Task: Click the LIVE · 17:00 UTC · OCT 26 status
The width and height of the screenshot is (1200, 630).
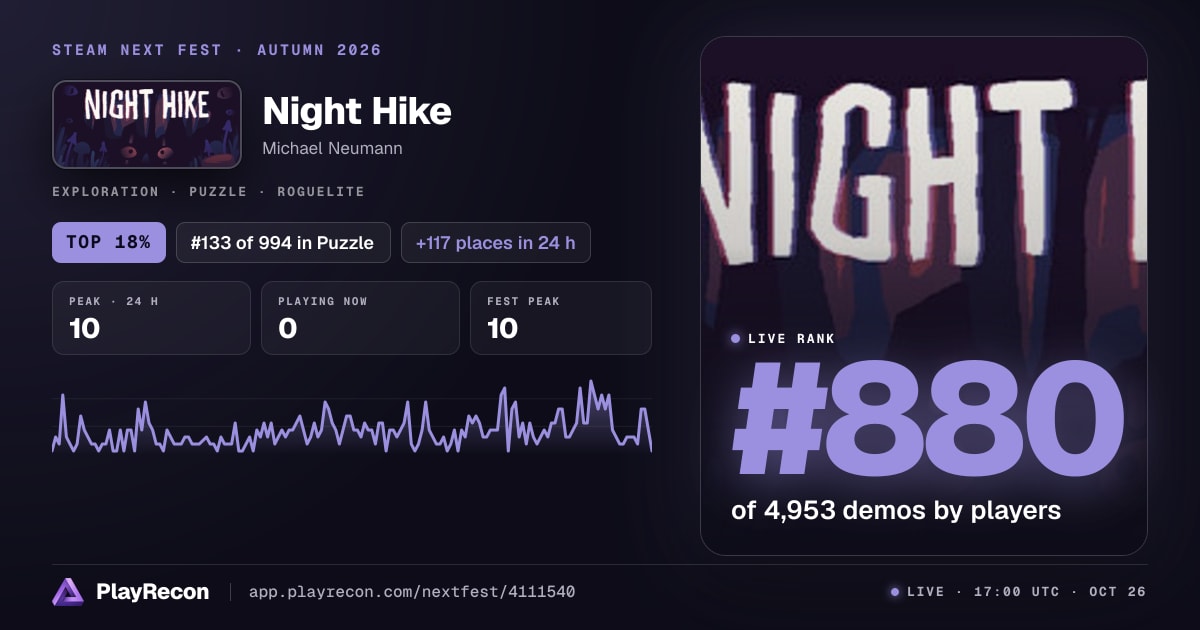Action: (1018, 592)
